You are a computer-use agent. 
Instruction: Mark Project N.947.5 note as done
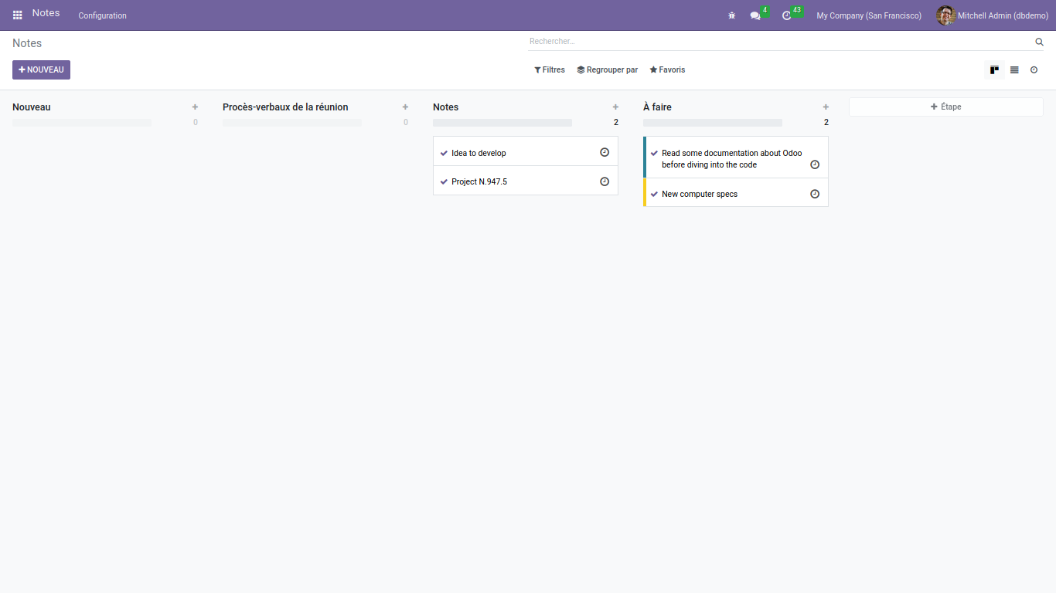coord(444,182)
